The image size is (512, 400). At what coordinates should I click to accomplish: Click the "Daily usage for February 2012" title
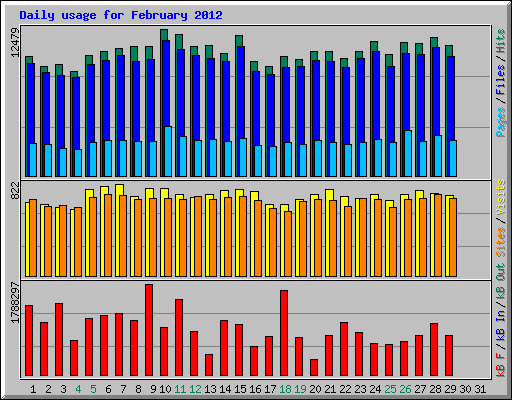[x=121, y=15]
